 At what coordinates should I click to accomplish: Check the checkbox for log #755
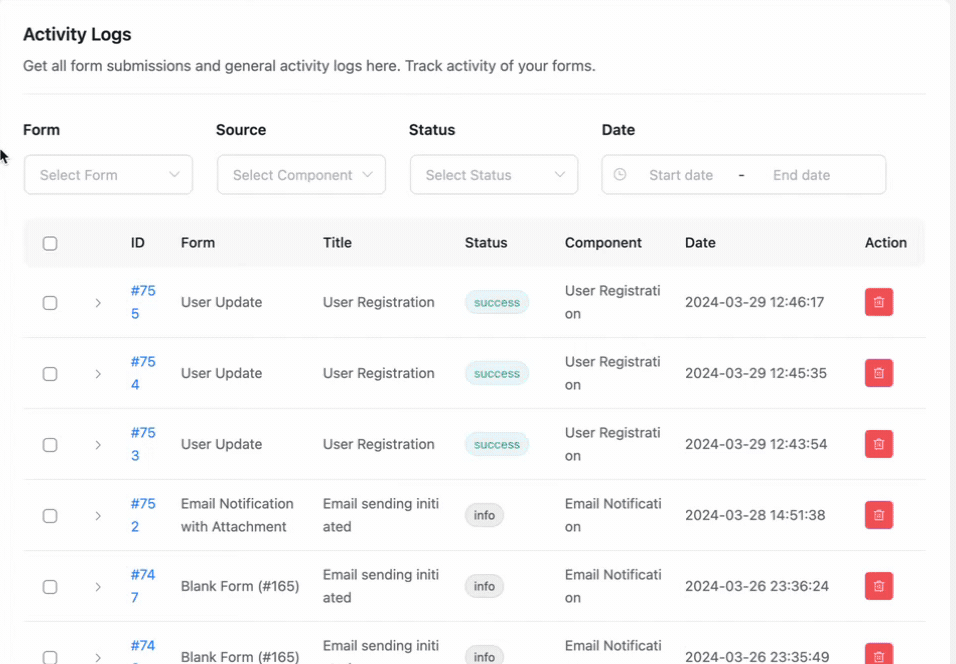point(50,303)
